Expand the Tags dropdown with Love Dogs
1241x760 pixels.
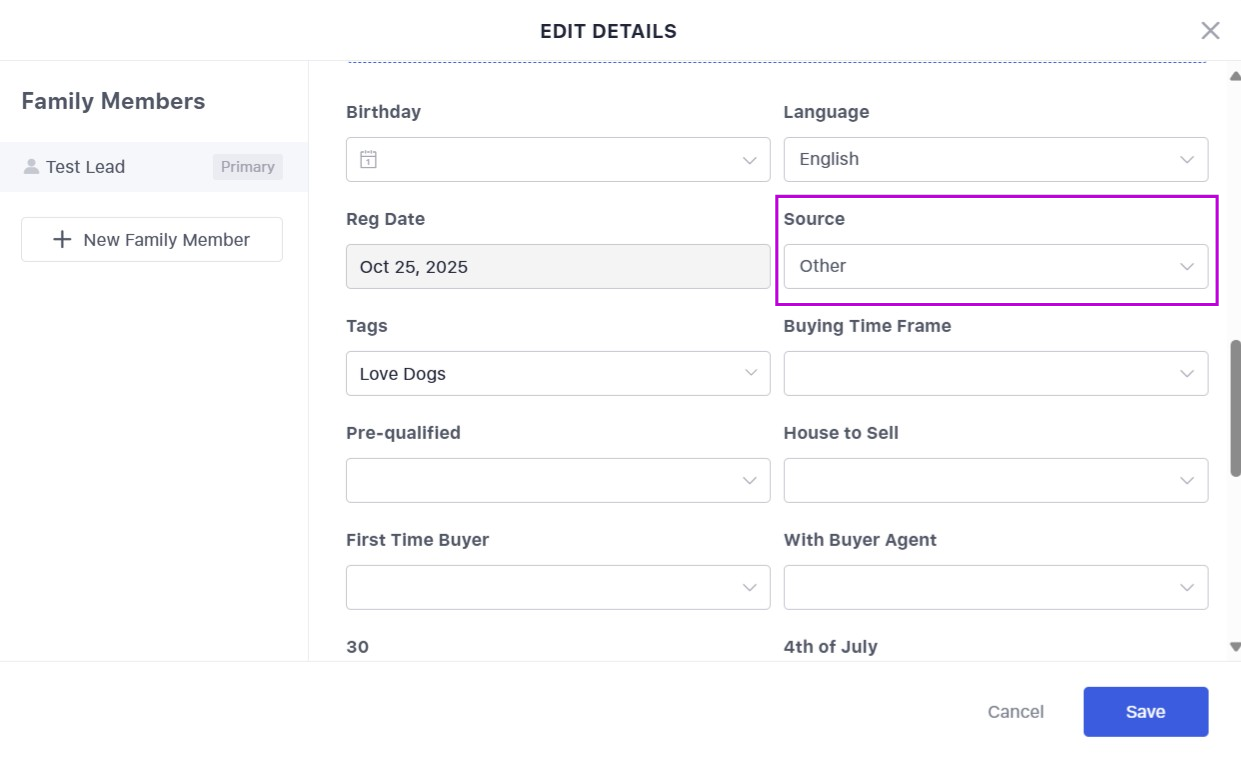click(x=558, y=374)
